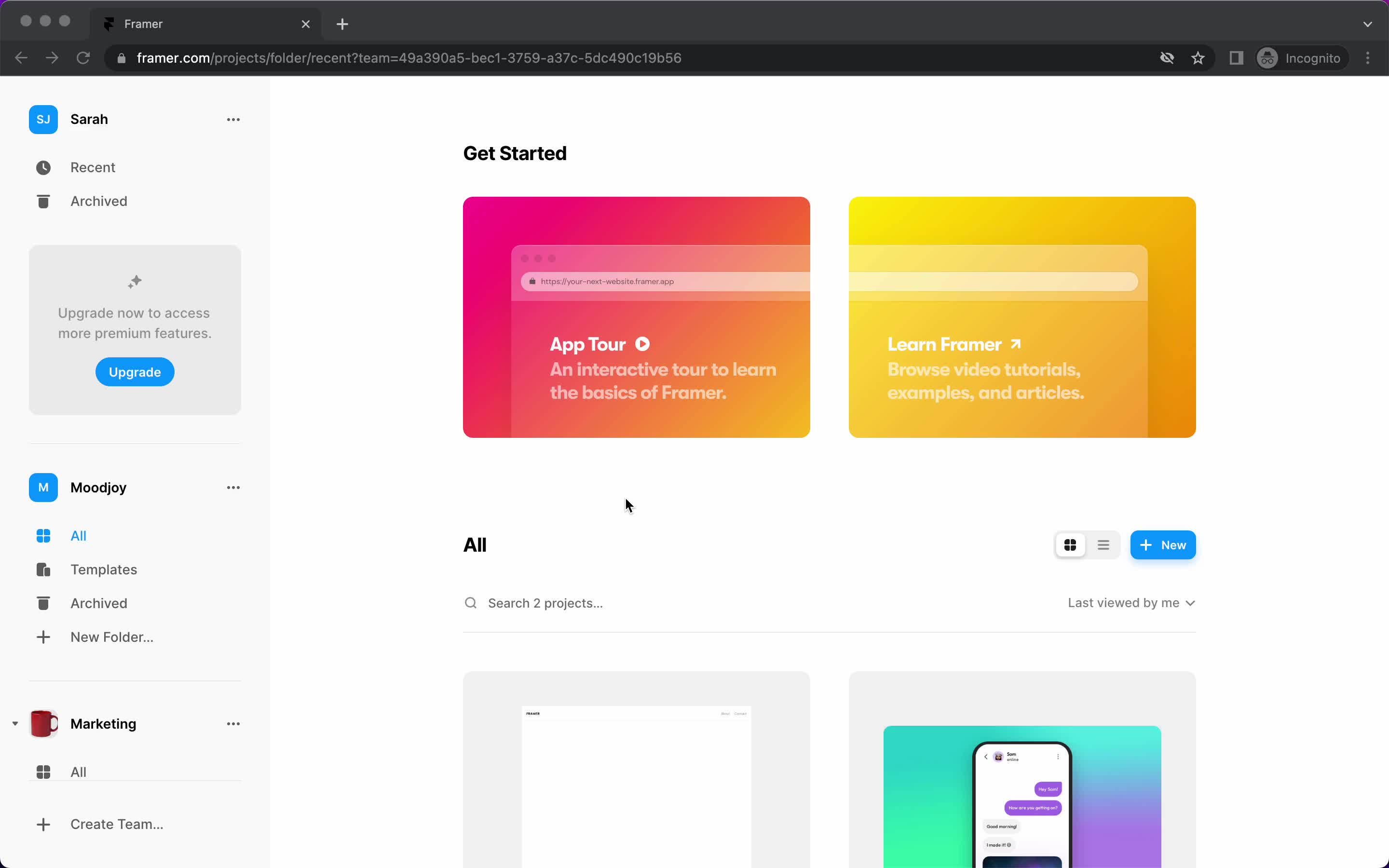This screenshot has width=1389, height=868.
Task: Click the arrow icon next to Learn Framer
Action: click(x=1015, y=344)
